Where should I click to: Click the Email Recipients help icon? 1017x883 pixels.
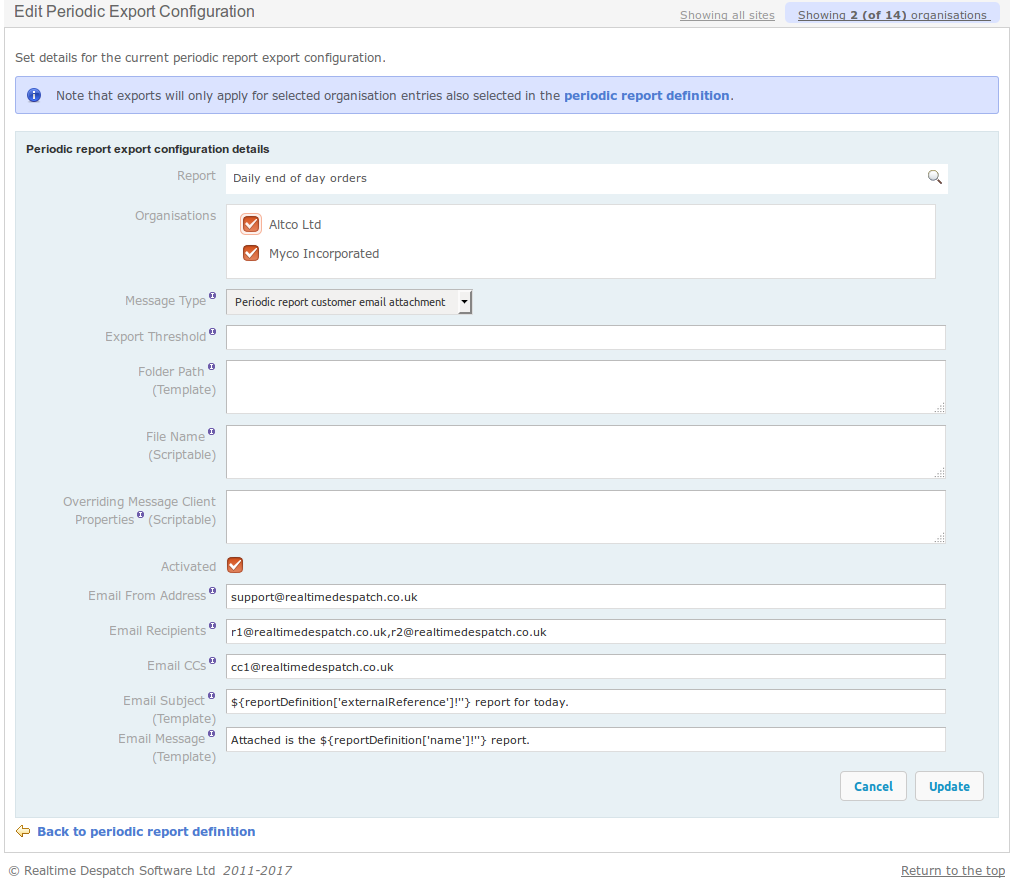[x=214, y=625]
